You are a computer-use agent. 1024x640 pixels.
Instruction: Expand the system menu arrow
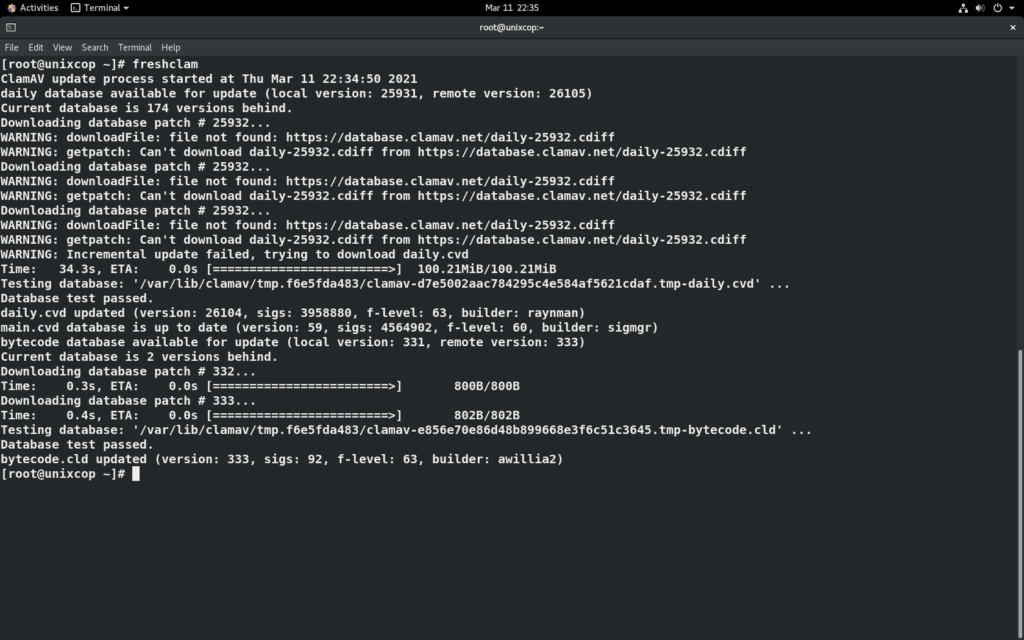(x=1012, y=8)
